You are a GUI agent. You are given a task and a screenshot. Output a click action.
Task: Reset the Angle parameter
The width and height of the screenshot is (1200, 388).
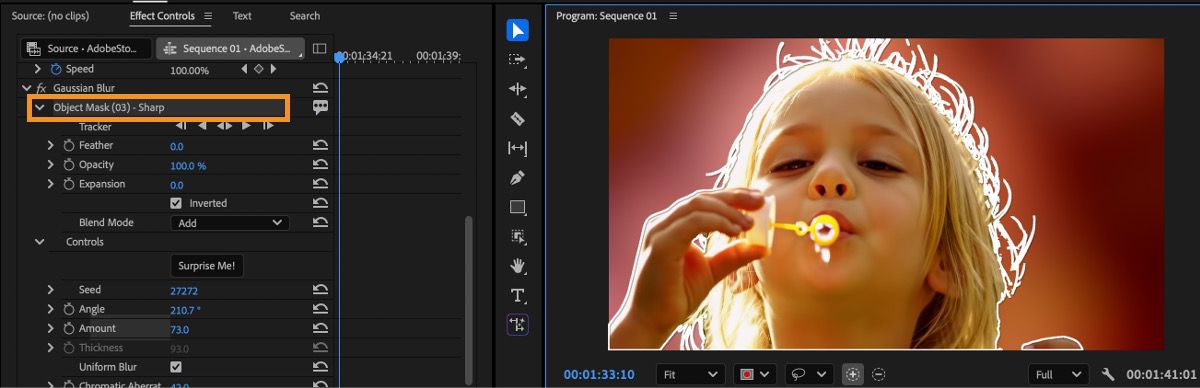pos(320,309)
